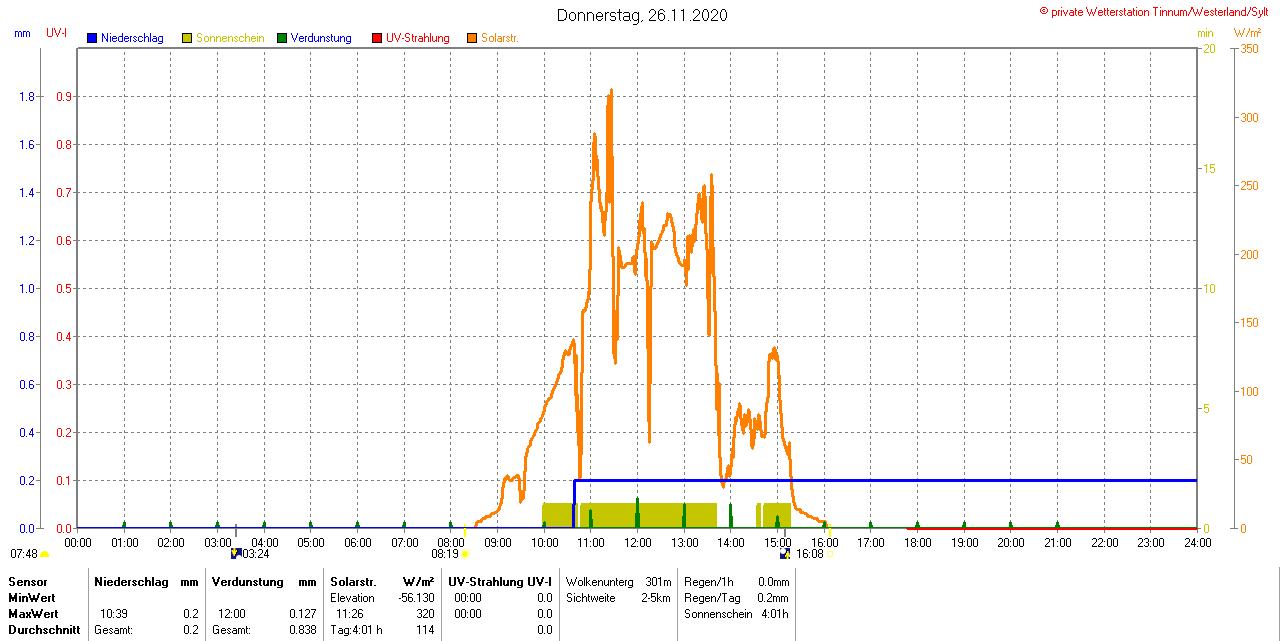Click the Verdunstung table column header

point(247,582)
